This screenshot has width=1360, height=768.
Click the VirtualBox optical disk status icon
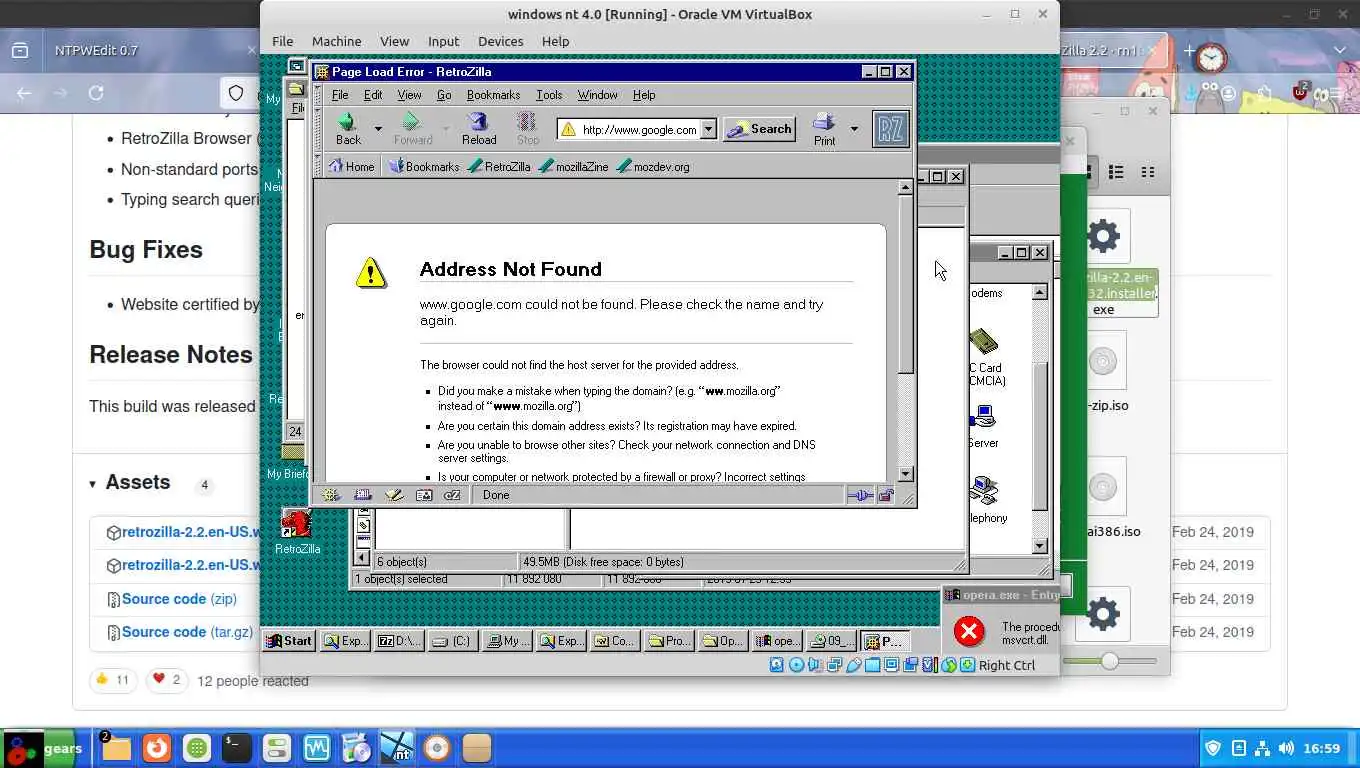tap(796, 665)
